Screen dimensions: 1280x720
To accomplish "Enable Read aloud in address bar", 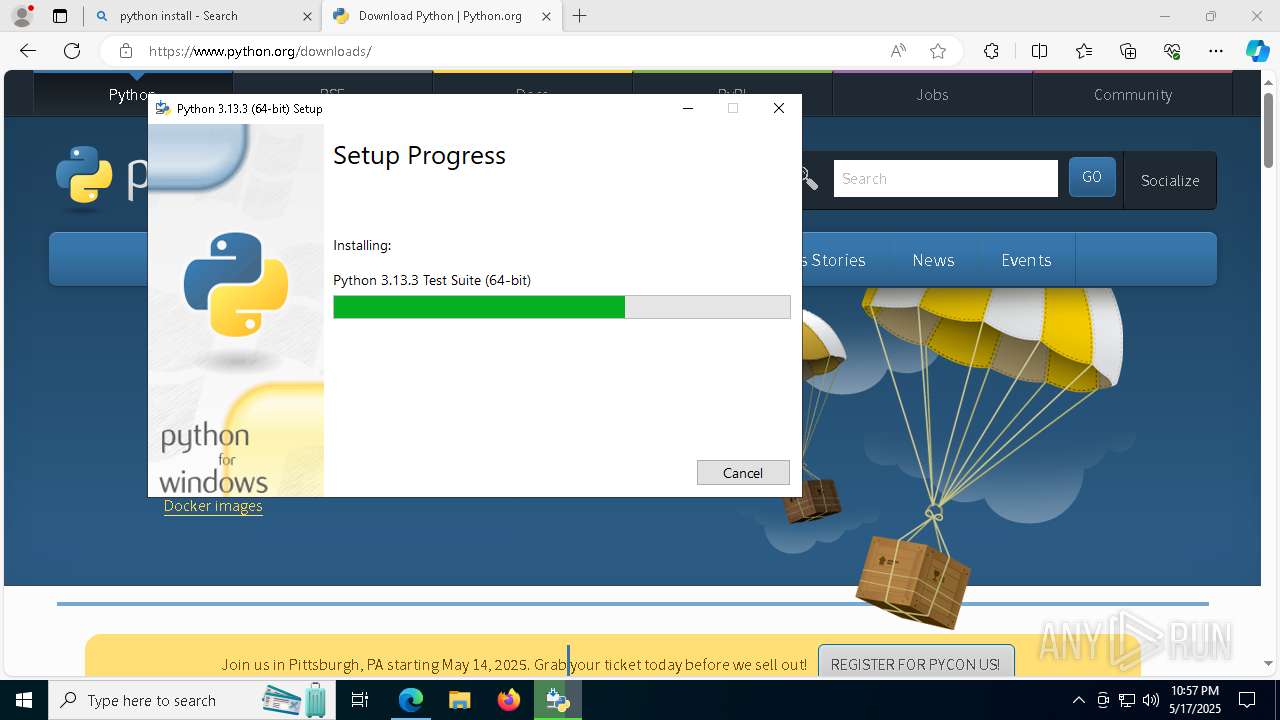I will click(898, 51).
